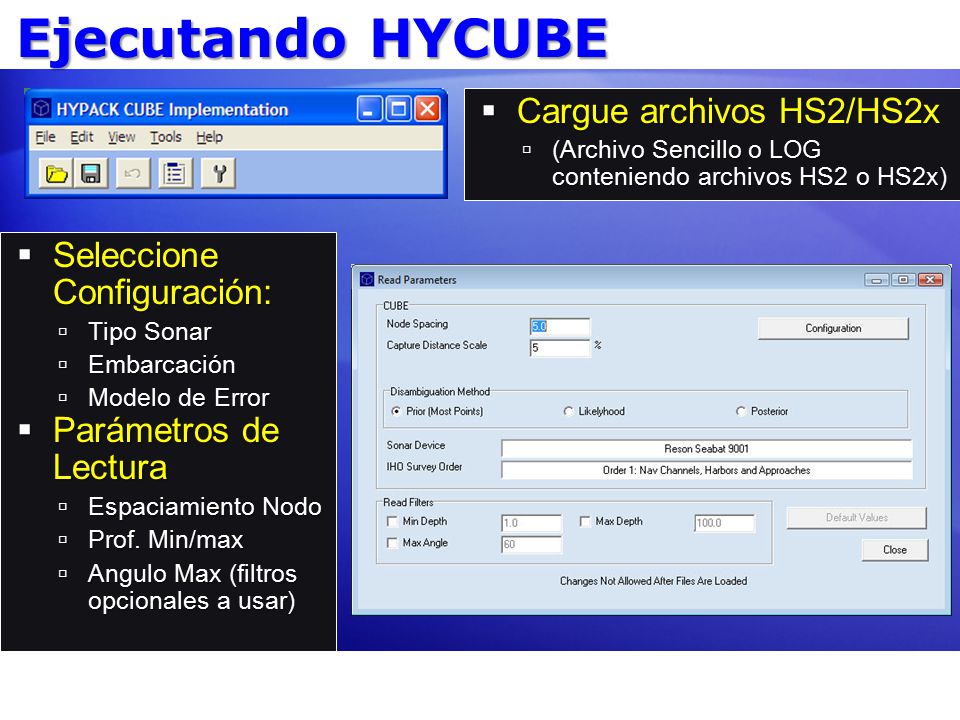Close the HYPACK CUBE Implementation window
960x720 pixels.
[x=427, y=110]
